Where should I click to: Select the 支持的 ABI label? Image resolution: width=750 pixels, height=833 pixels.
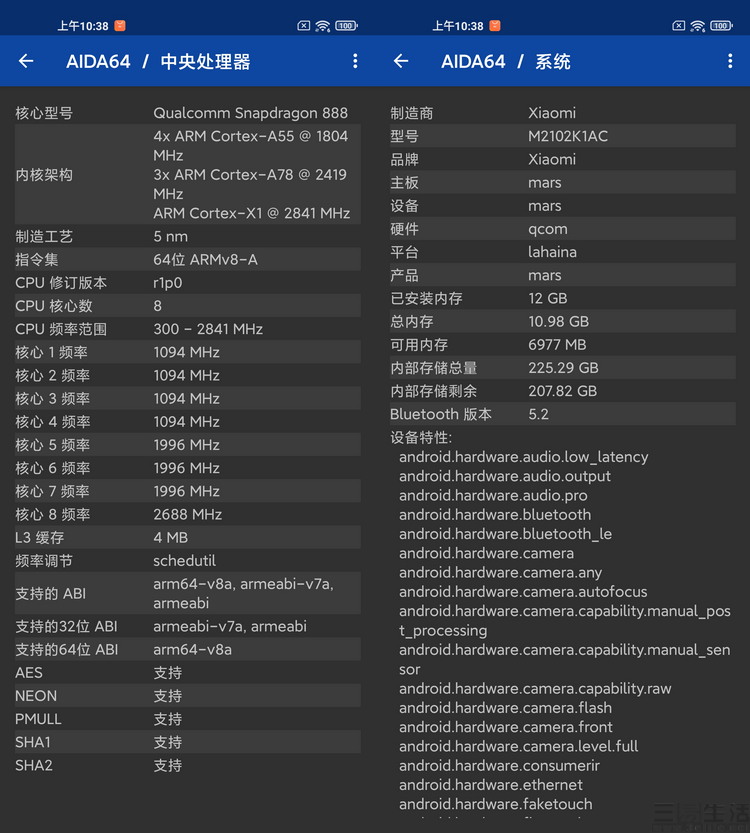point(50,593)
